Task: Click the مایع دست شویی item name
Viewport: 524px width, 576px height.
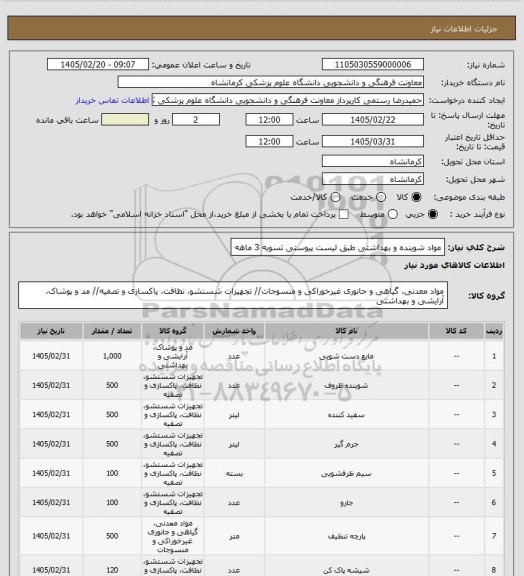Action: 346,356
